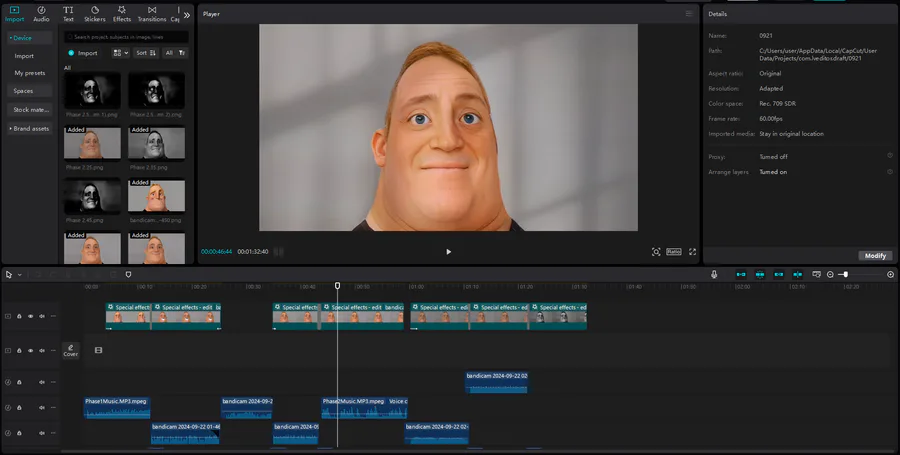Click the current timecode 00:00:46:44

click(x=216, y=252)
